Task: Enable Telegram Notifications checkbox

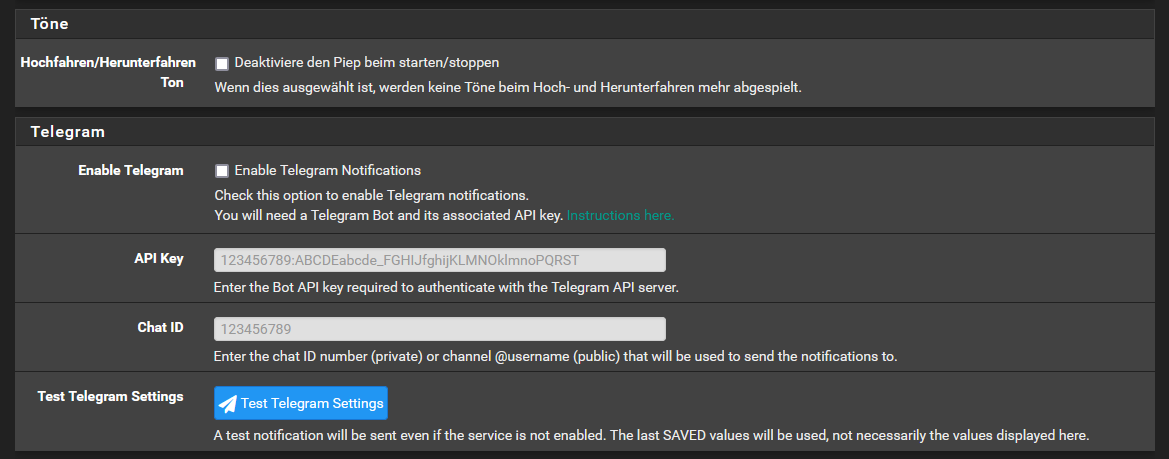Action: (x=221, y=171)
